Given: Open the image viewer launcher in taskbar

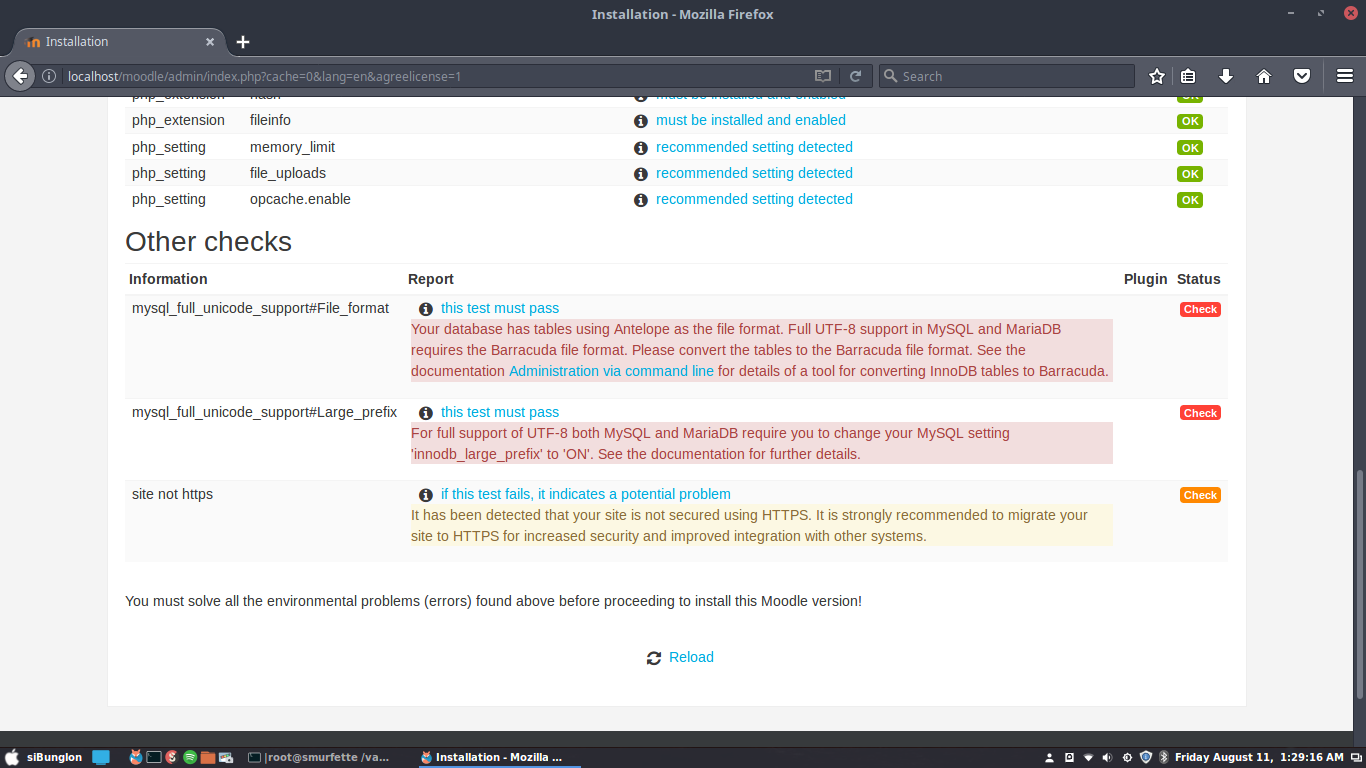Looking at the screenshot, I should [226, 757].
